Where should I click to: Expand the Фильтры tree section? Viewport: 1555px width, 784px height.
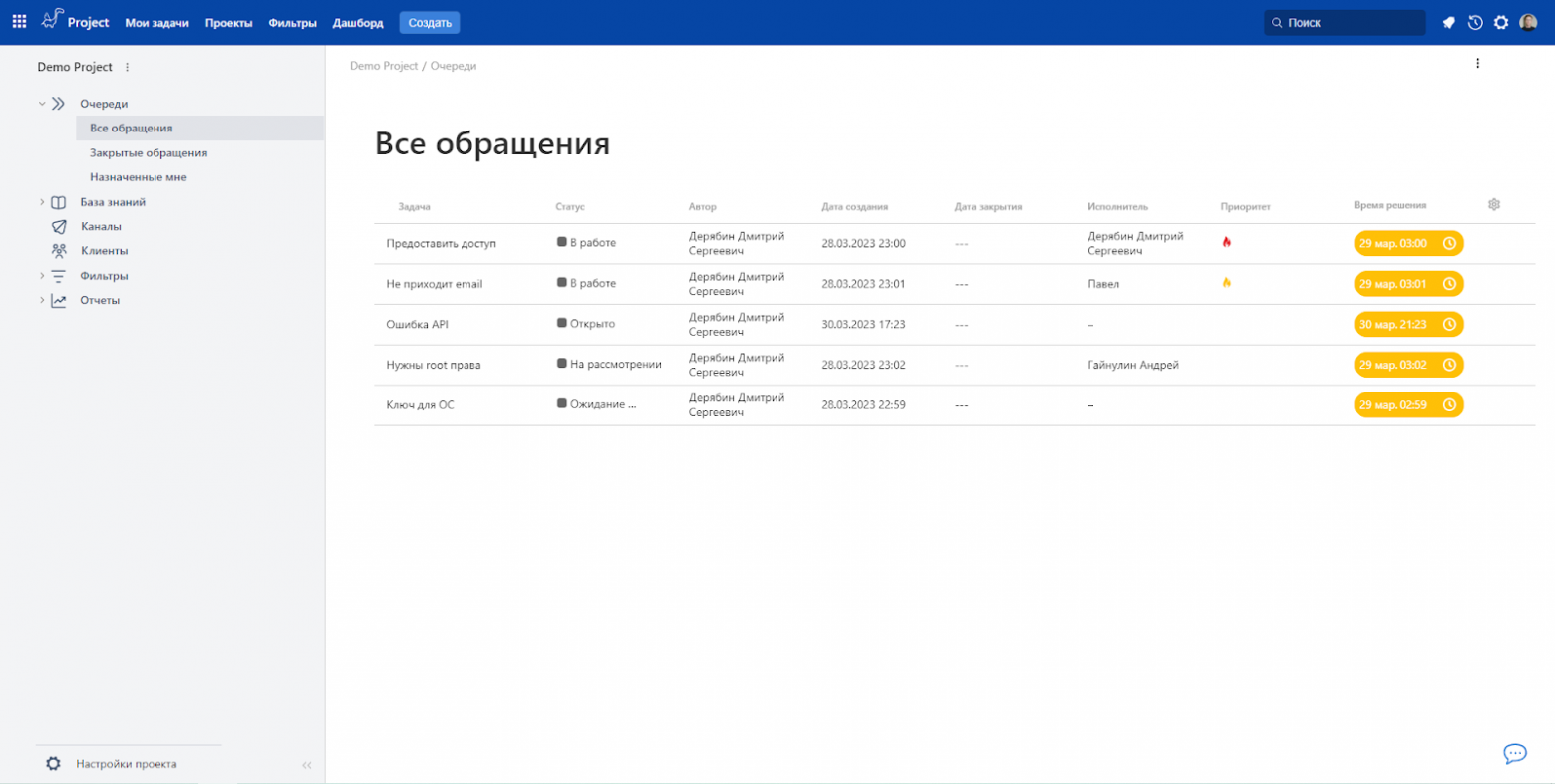tap(42, 275)
